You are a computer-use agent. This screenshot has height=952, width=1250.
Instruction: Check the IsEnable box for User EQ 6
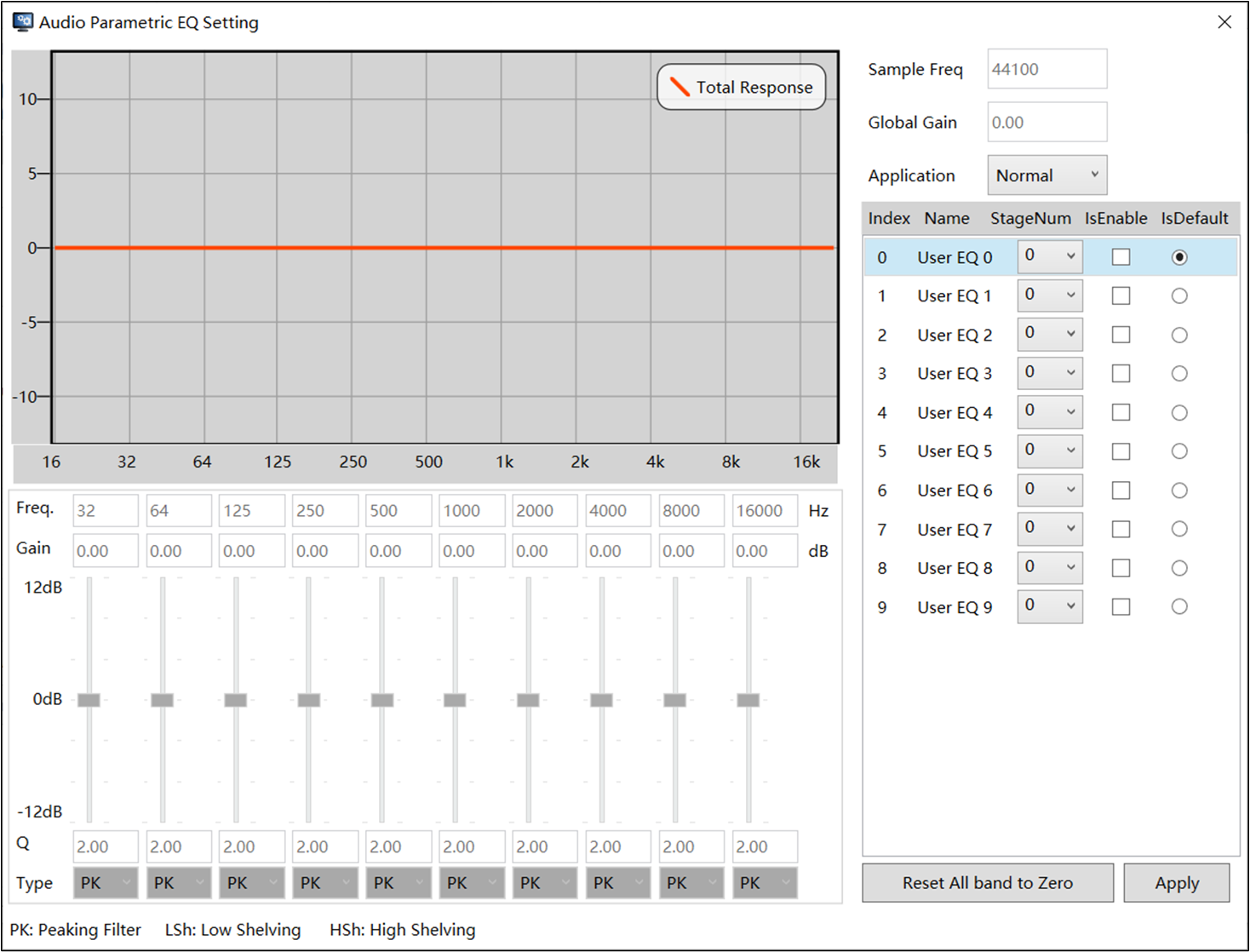point(1121,490)
